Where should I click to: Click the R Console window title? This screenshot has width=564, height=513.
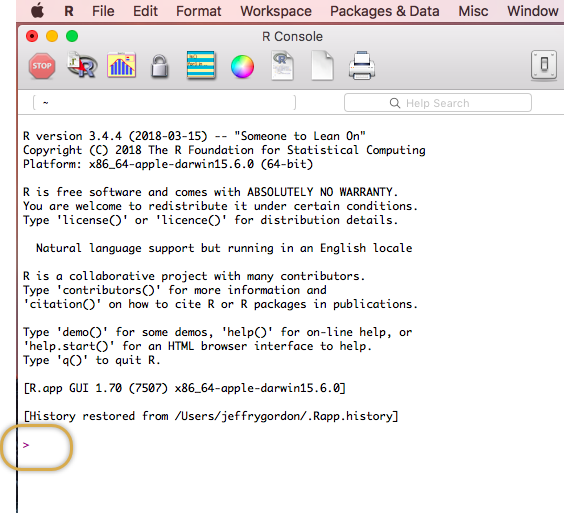click(x=292, y=37)
